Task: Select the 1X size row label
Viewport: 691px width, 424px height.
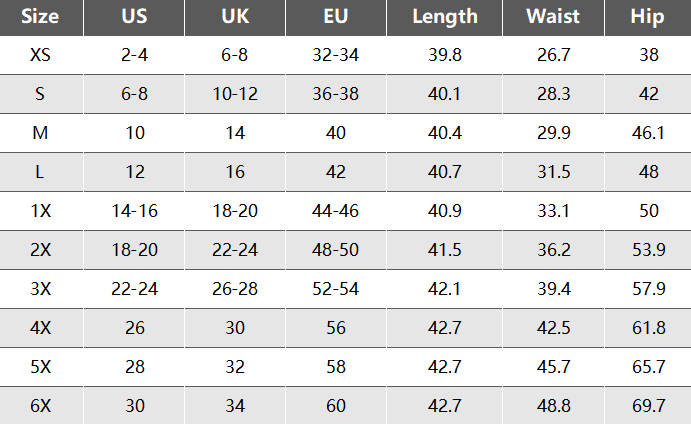Action: tap(41, 211)
